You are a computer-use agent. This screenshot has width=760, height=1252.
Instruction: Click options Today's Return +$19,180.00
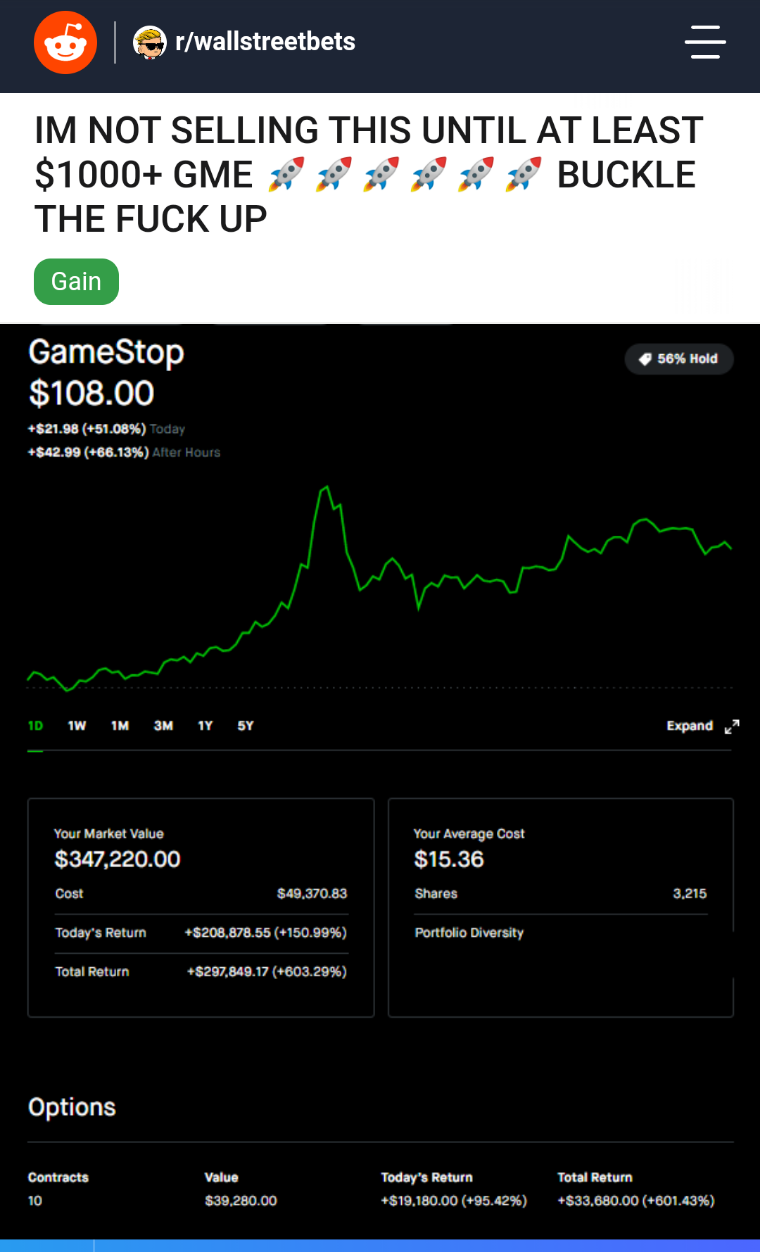tap(454, 1201)
